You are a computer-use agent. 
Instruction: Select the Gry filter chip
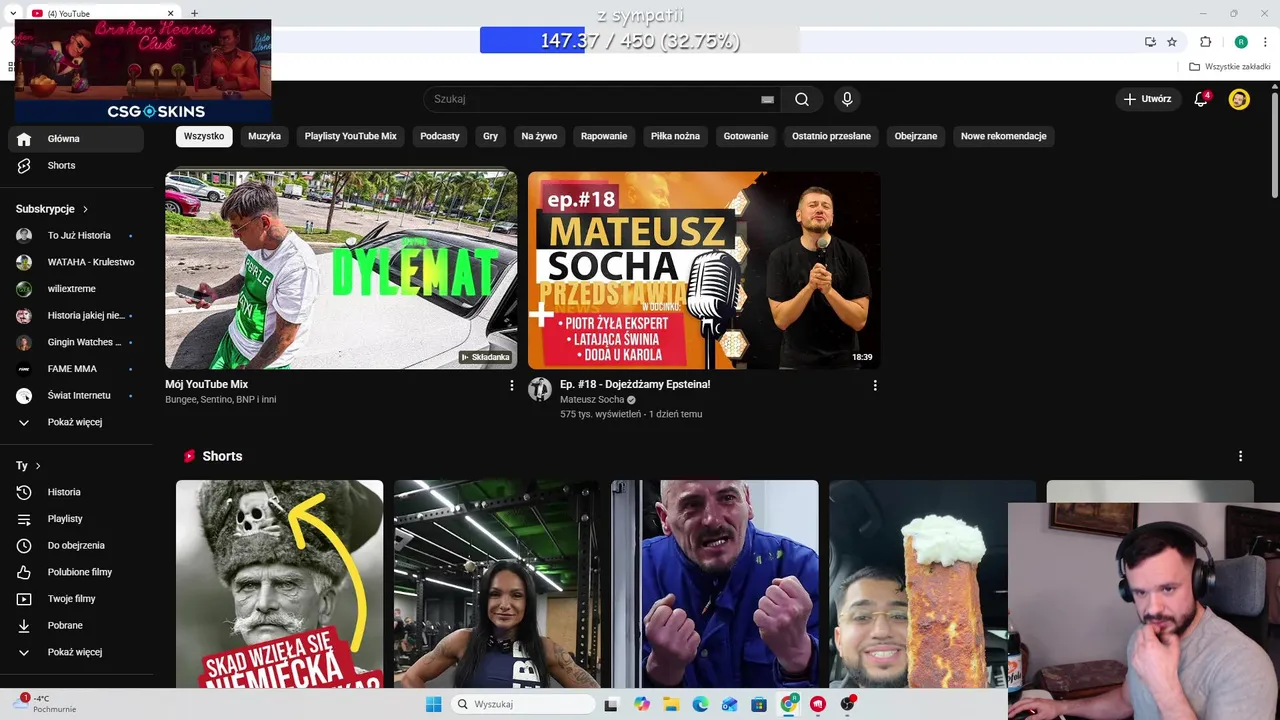pyautogui.click(x=491, y=136)
